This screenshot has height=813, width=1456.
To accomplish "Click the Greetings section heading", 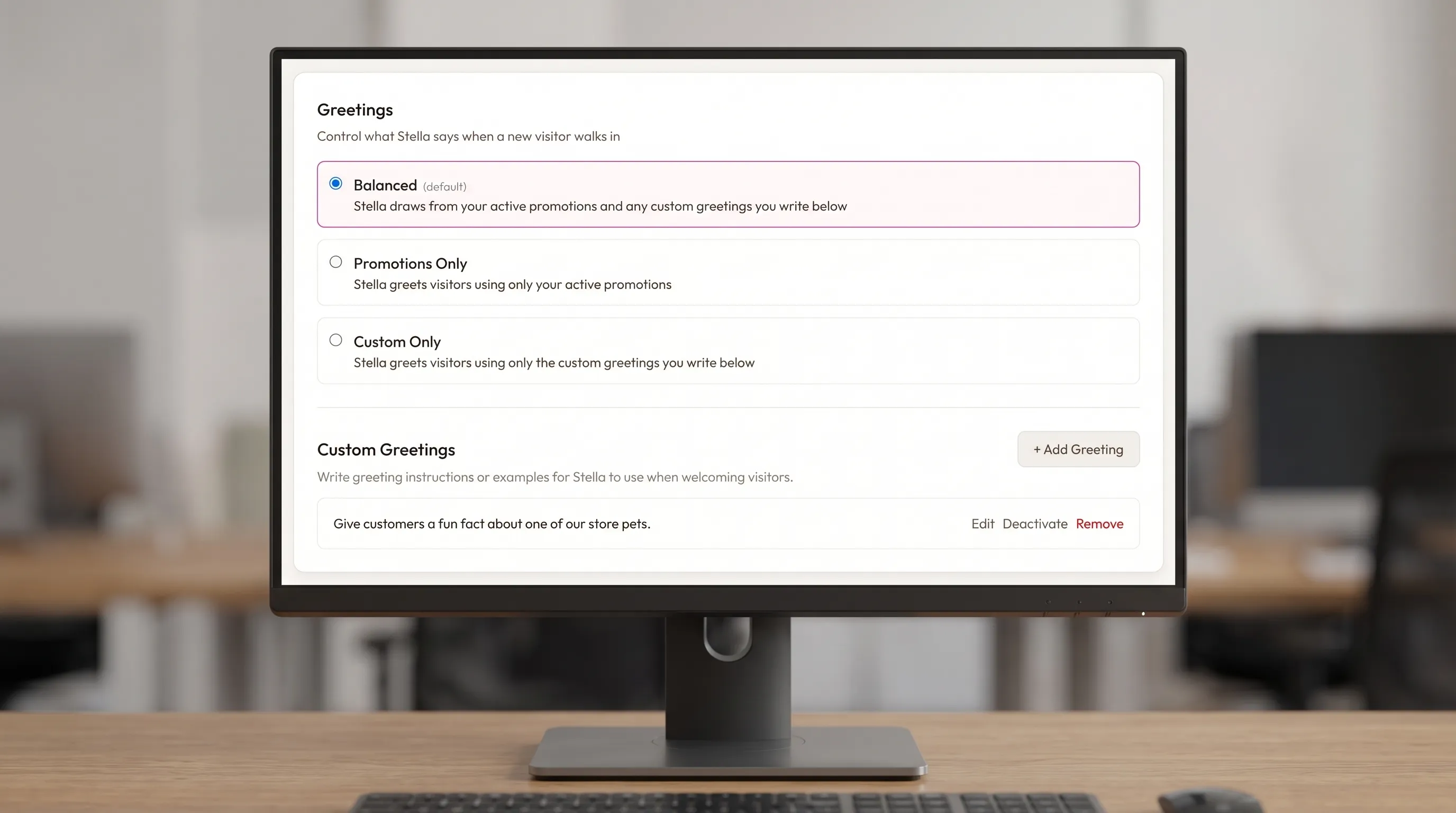I will tap(355, 110).
